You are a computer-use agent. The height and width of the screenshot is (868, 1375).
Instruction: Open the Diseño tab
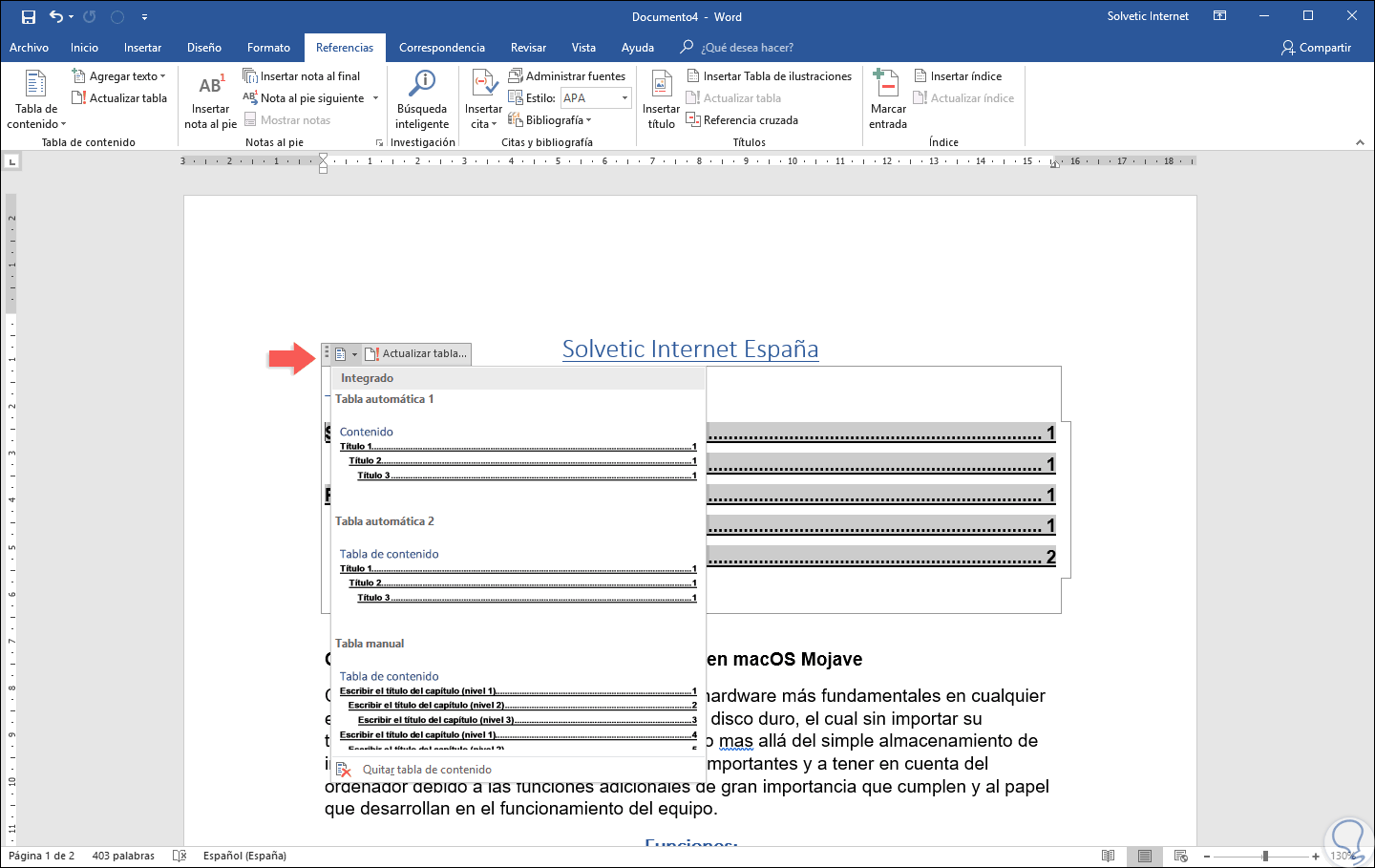[204, 48]
